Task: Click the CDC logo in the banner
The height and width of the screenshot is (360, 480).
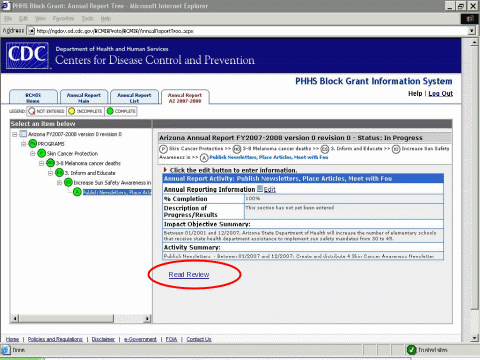Action: point(27,55)
